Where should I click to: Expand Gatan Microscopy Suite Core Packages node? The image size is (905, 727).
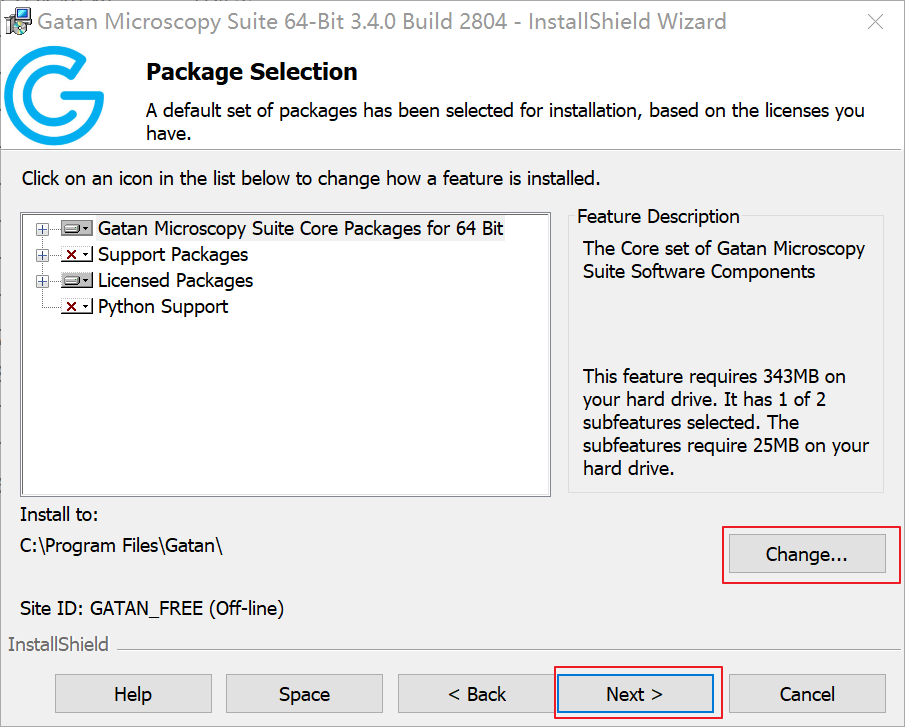click(x=42, y=229)
